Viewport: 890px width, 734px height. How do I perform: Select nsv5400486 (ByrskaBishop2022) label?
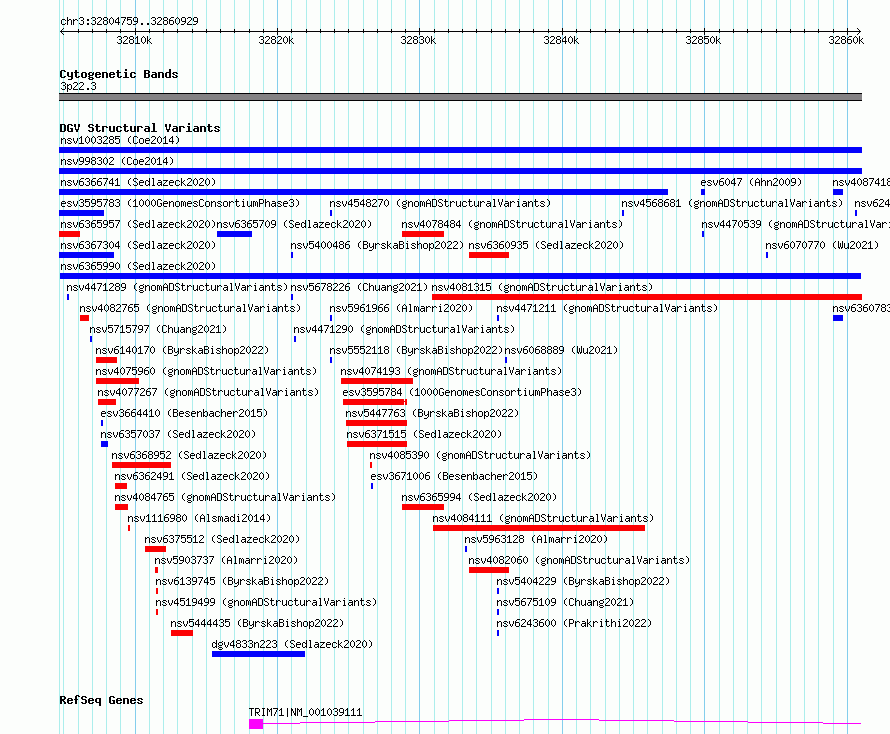coord(377,245)
